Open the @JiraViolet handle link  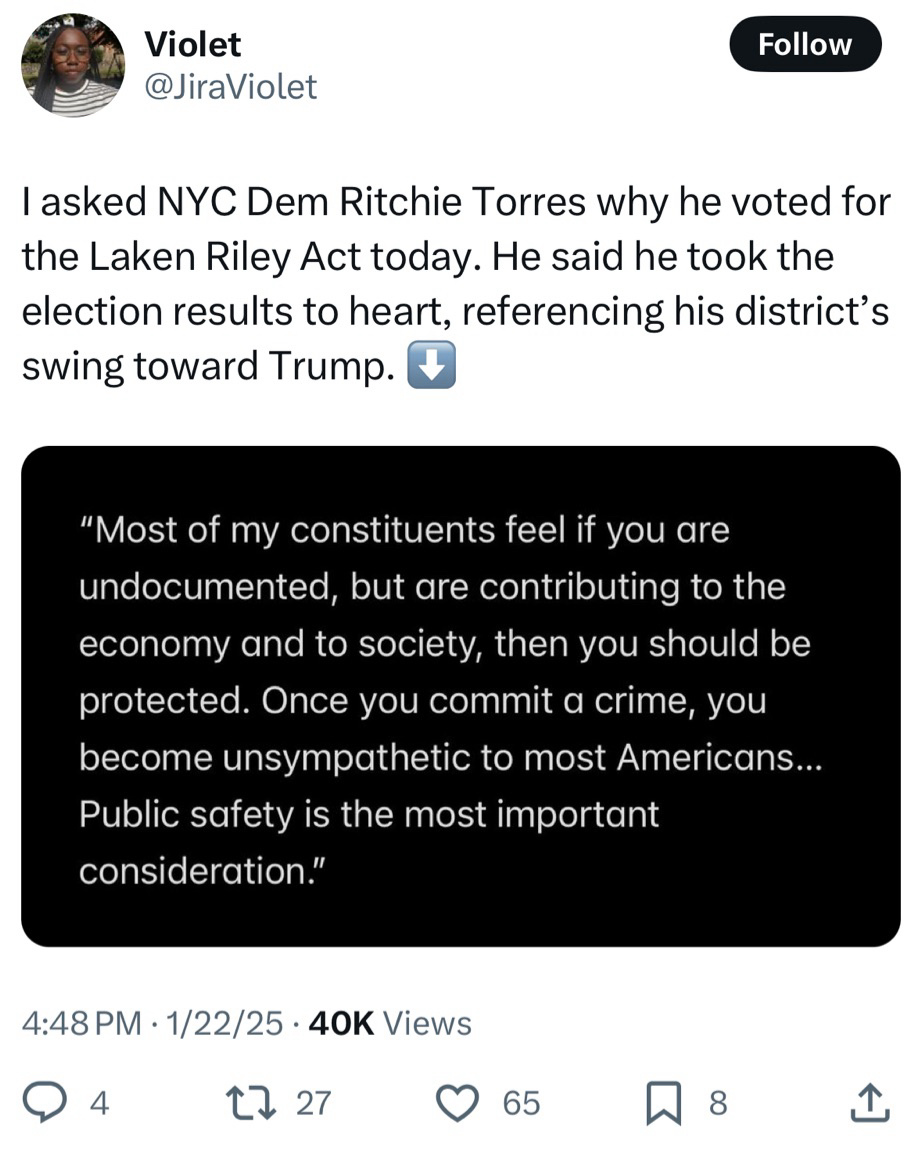231,87
